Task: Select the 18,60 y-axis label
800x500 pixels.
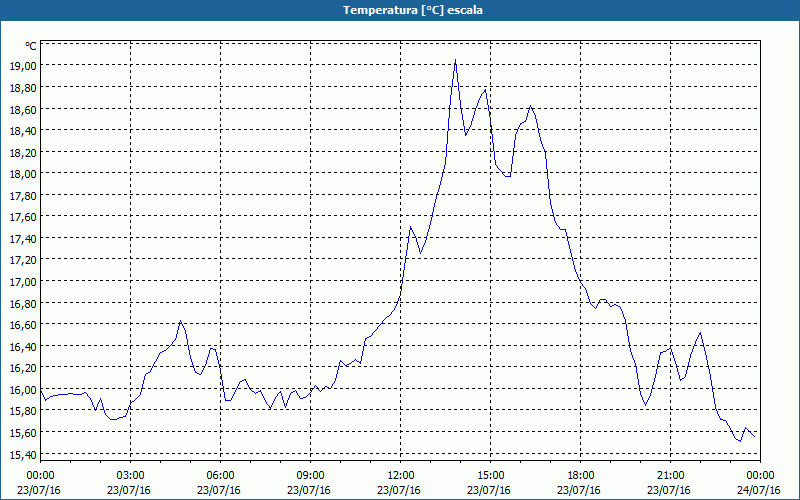Action: click(23, 109)
